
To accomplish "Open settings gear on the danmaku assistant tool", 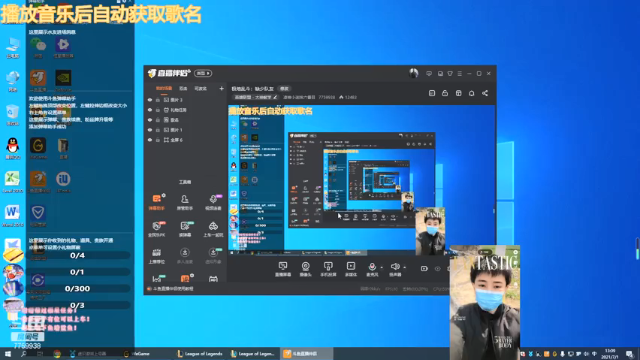I will (x=163, y=195).
